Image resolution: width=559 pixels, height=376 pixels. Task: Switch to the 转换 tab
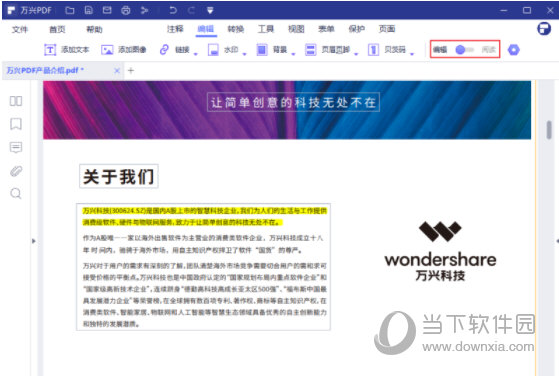236,29
